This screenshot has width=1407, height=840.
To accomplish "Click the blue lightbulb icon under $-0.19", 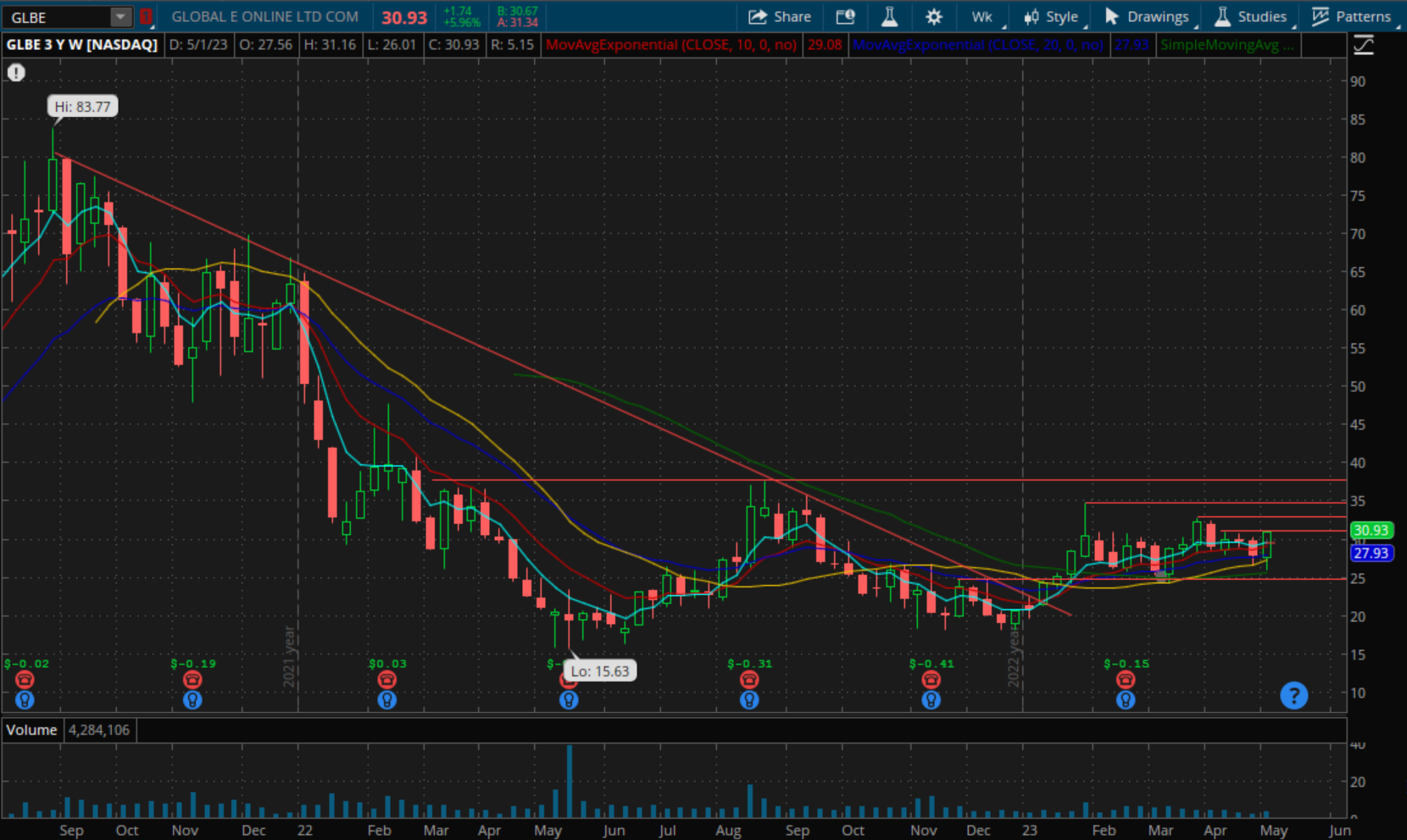I will (192, 699).
